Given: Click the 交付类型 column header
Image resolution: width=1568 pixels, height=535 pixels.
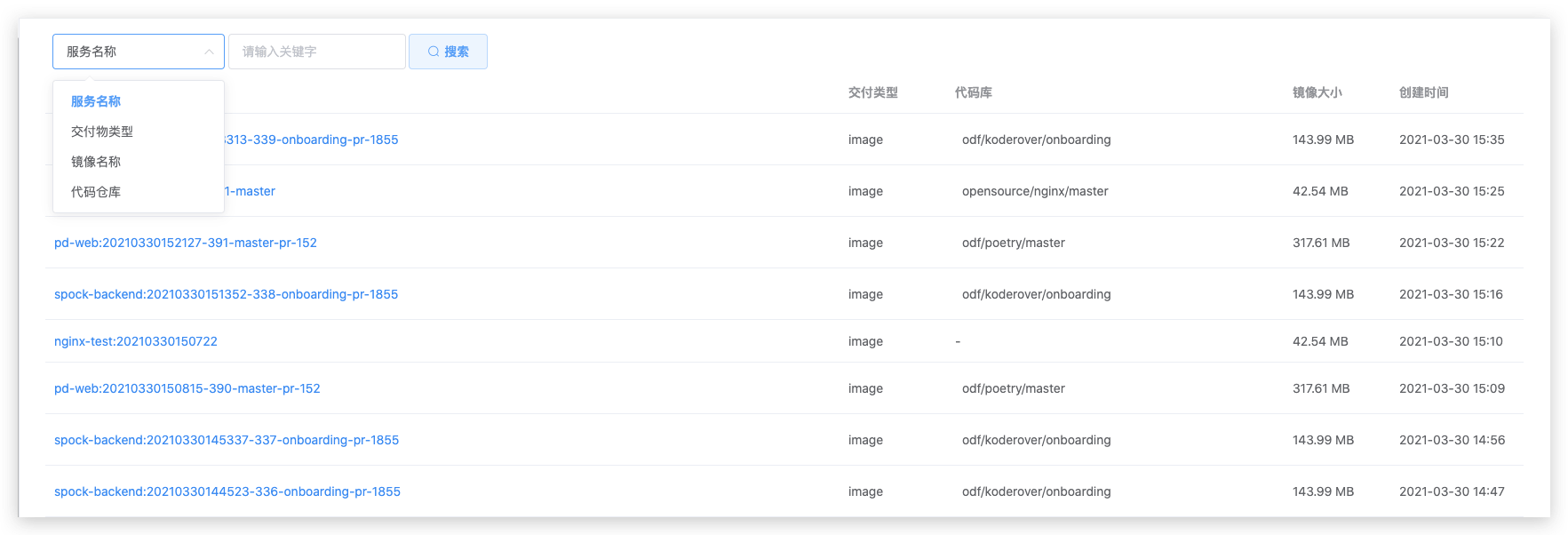Looking at the screenshot, I should [x=872, y=92].
